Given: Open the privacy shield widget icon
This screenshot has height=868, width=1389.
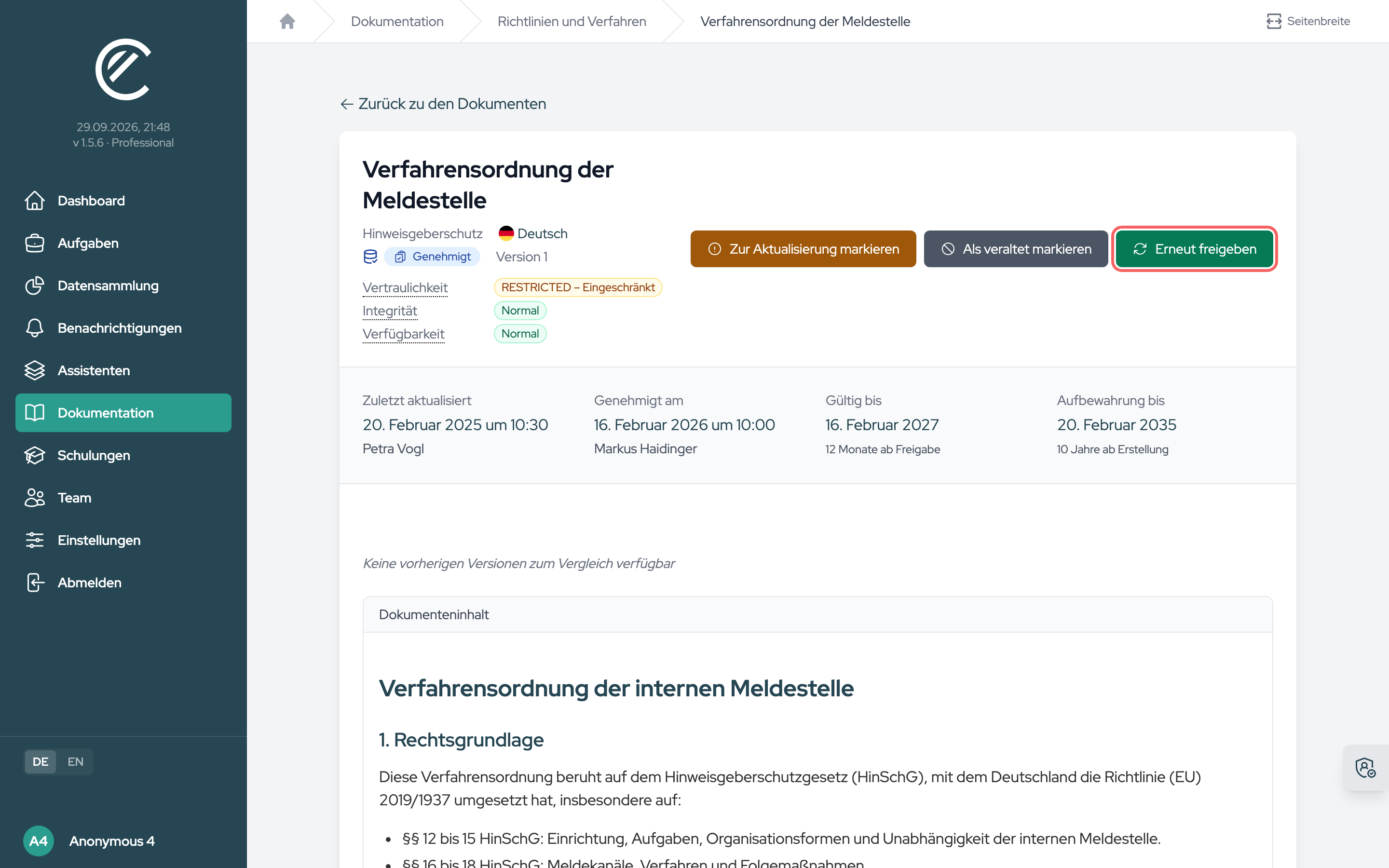Looking at the screenshot, I should point(1365,768).
